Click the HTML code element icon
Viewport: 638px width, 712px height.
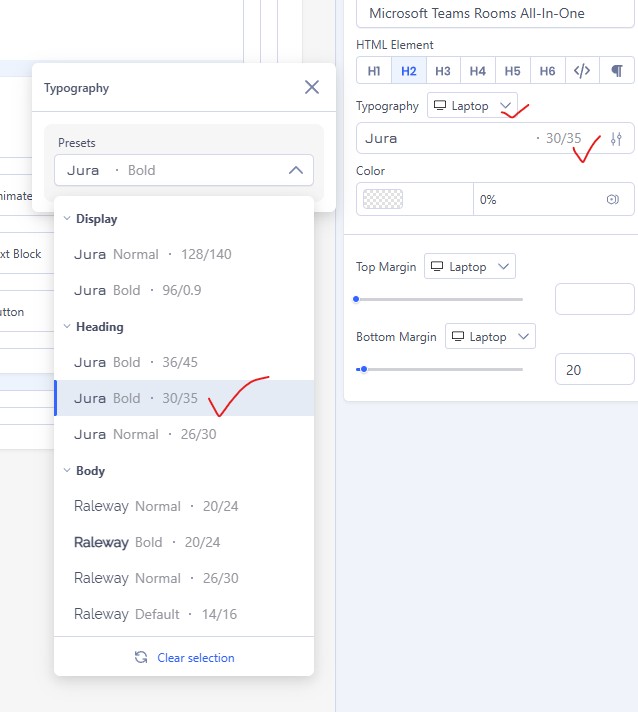(x=582, y=71)
